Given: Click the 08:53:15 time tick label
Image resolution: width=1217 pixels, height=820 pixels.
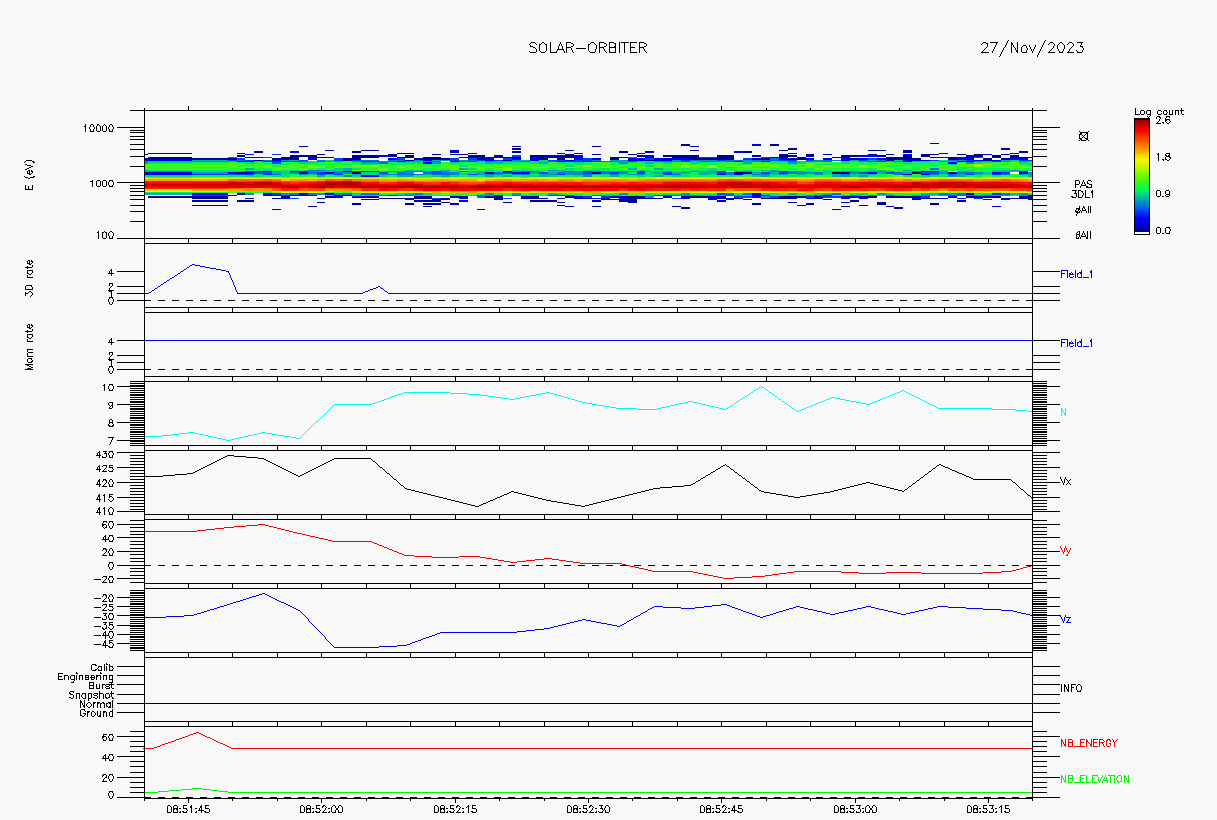Looking at the screenshot, I should 989,808.
